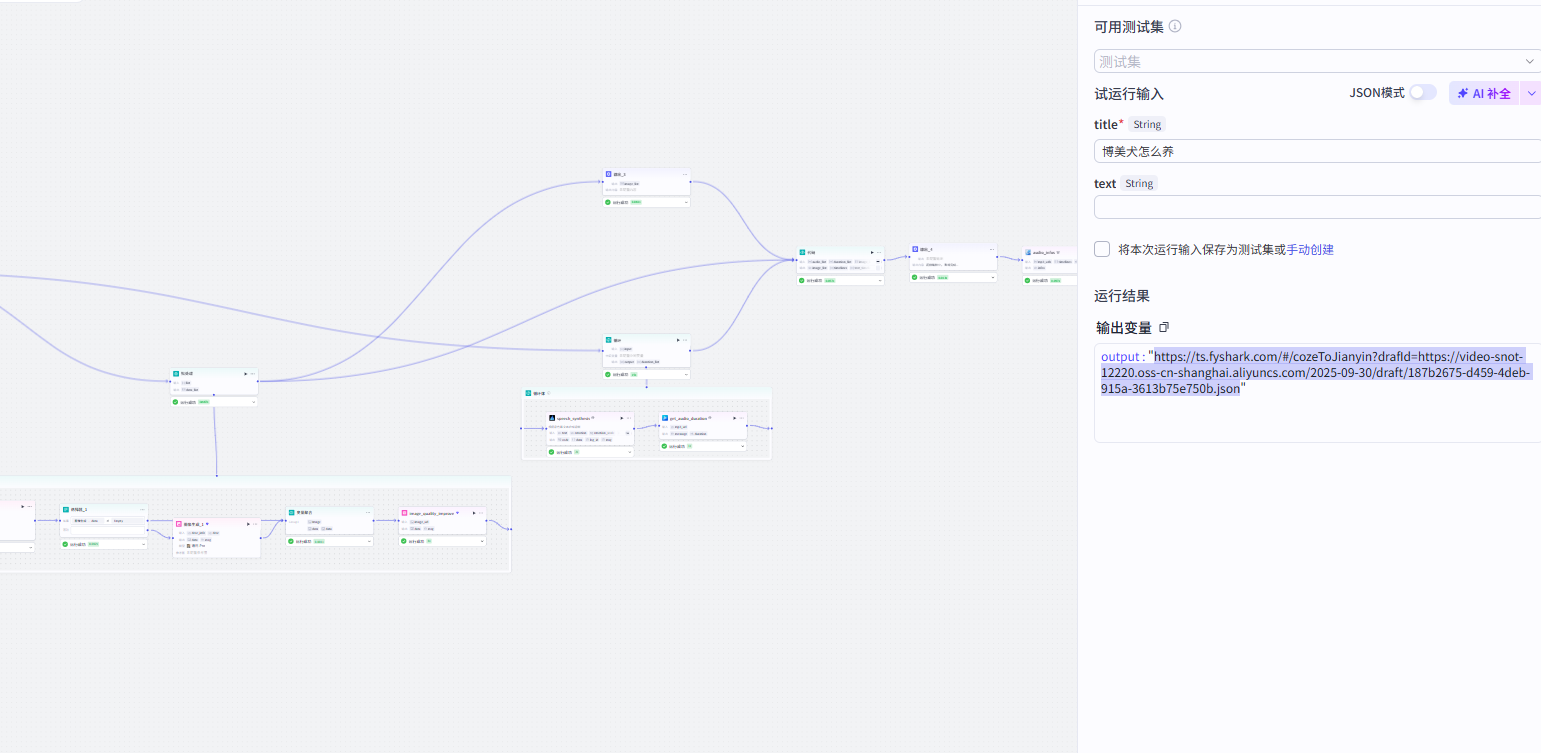Image resolution: width=1541 pixels, height=753 pixels.
Task: Run the get_audio_duration node via play icon
Action: pos(734,418)
